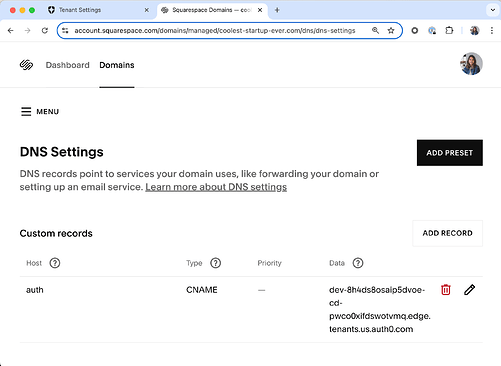Open Chrome profile avatar in toolbar
The height and width of the screenshot is (366, 501).
point(475,31)
